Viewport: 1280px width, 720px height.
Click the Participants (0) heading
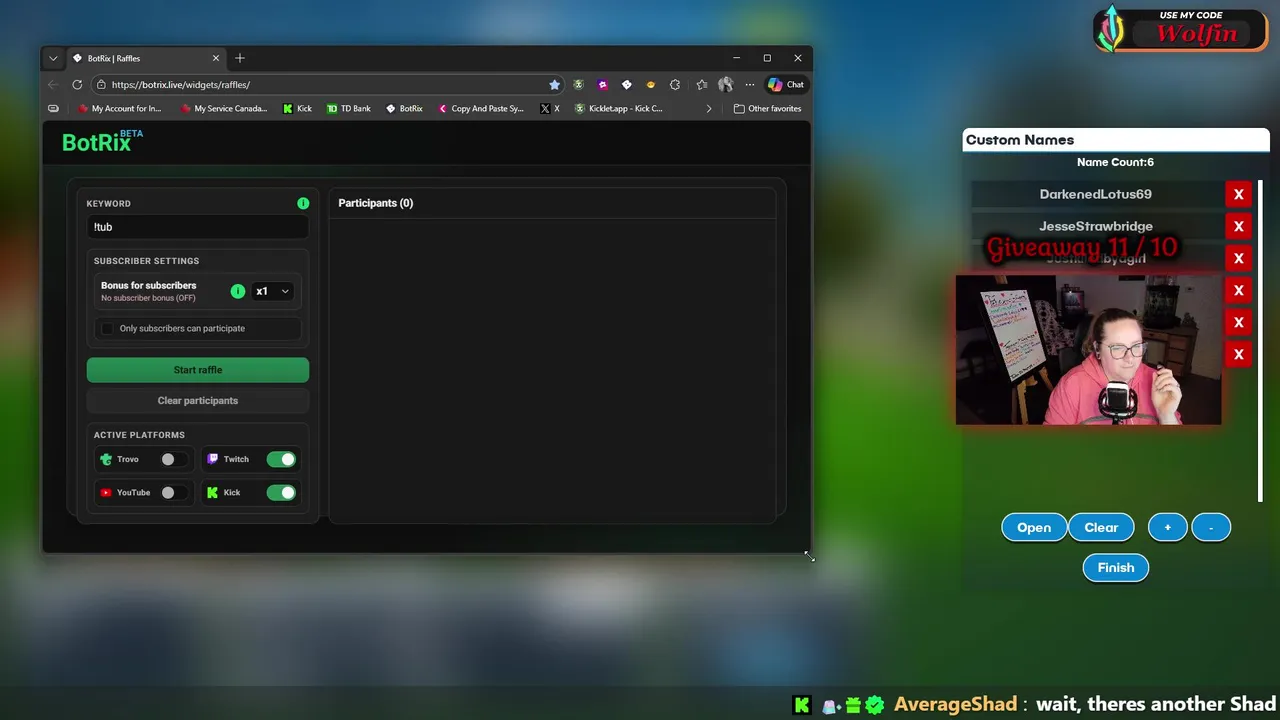pyautogui.click(x=375, y=203)
